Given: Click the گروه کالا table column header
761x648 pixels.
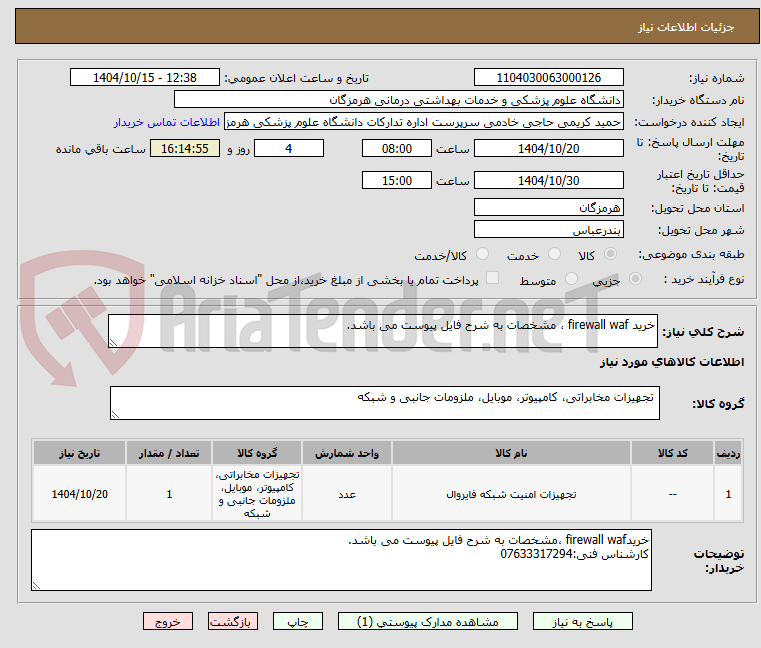Looking at the screenshot, I should 257,453.
